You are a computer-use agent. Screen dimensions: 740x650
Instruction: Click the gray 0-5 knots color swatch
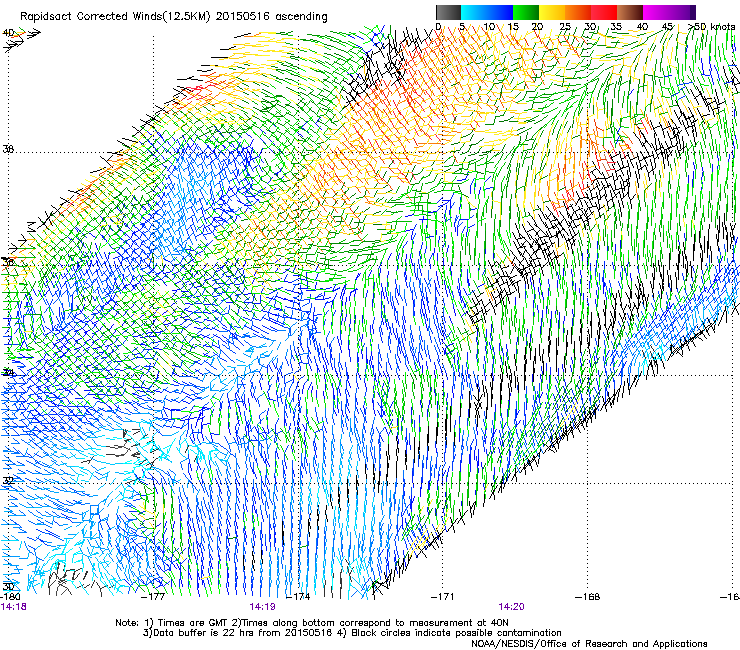[x=448, y=12]
